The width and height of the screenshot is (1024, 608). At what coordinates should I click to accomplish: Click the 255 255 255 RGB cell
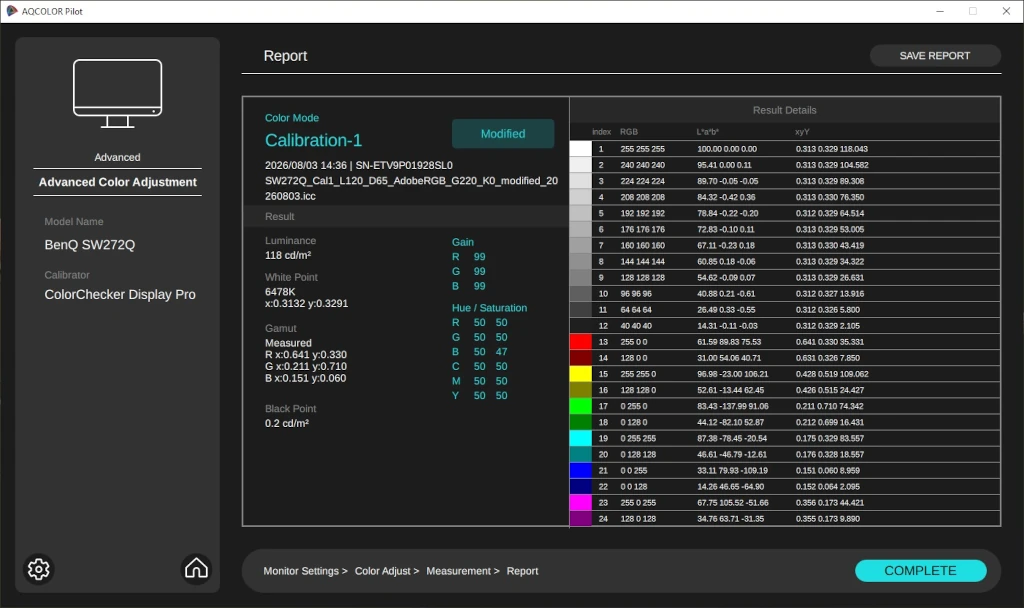click(x=643, y=149)
